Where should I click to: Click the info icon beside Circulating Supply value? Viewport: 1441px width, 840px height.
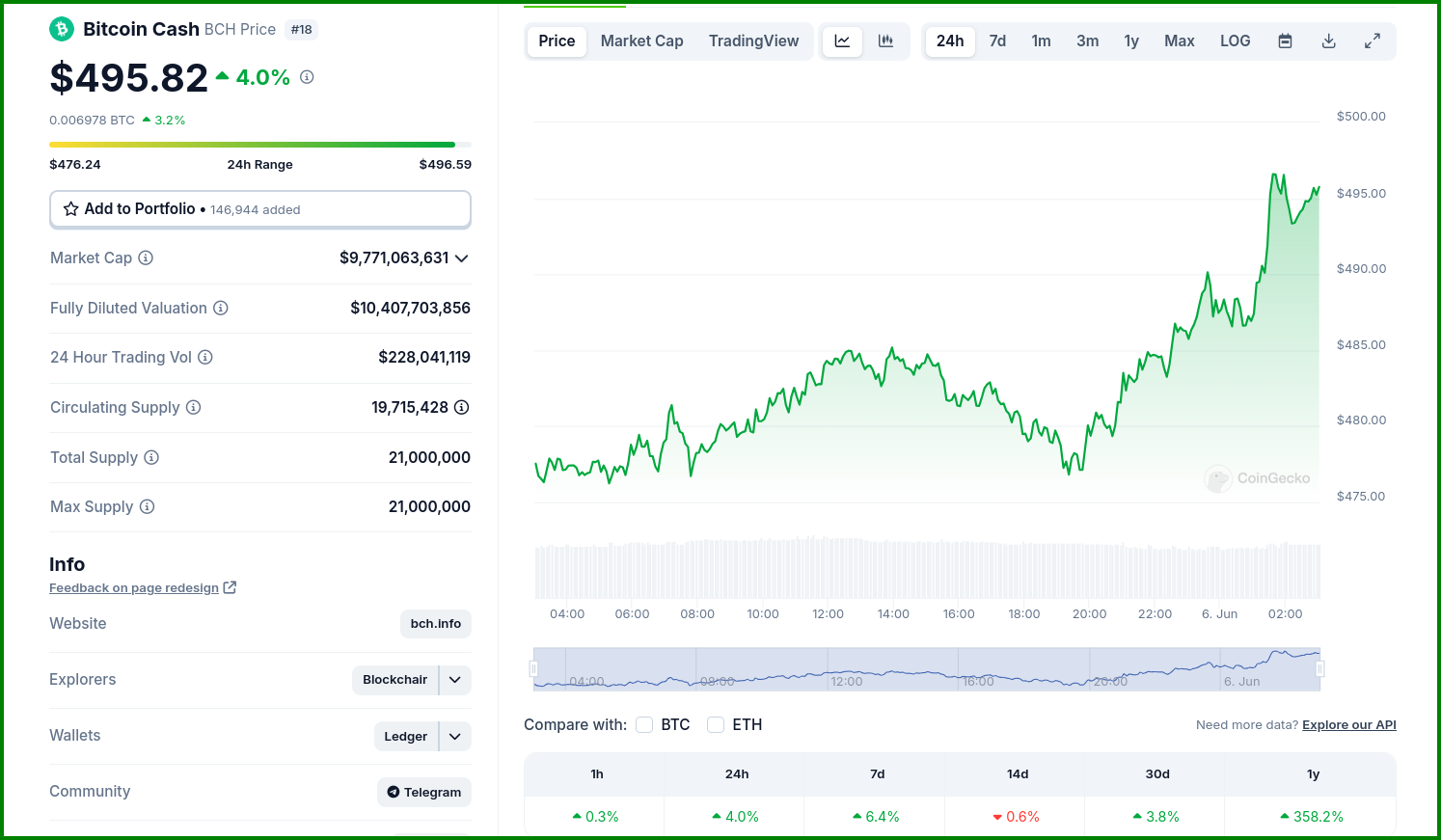(x=462, y=407)
